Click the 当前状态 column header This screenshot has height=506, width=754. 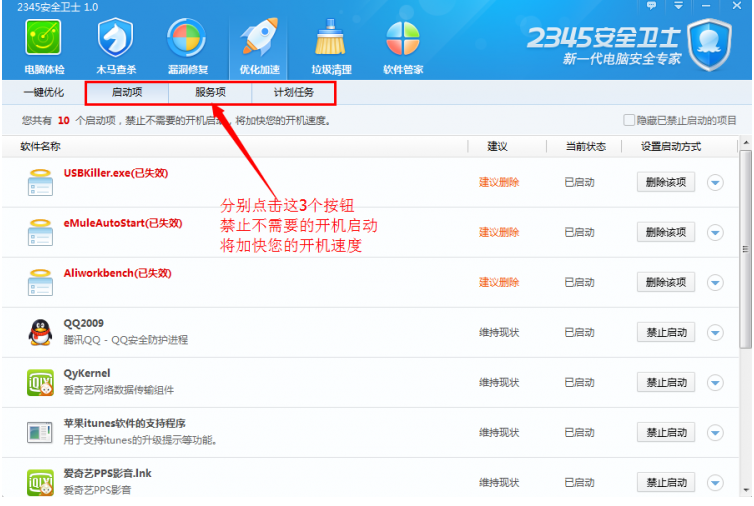tap(586, 146)
